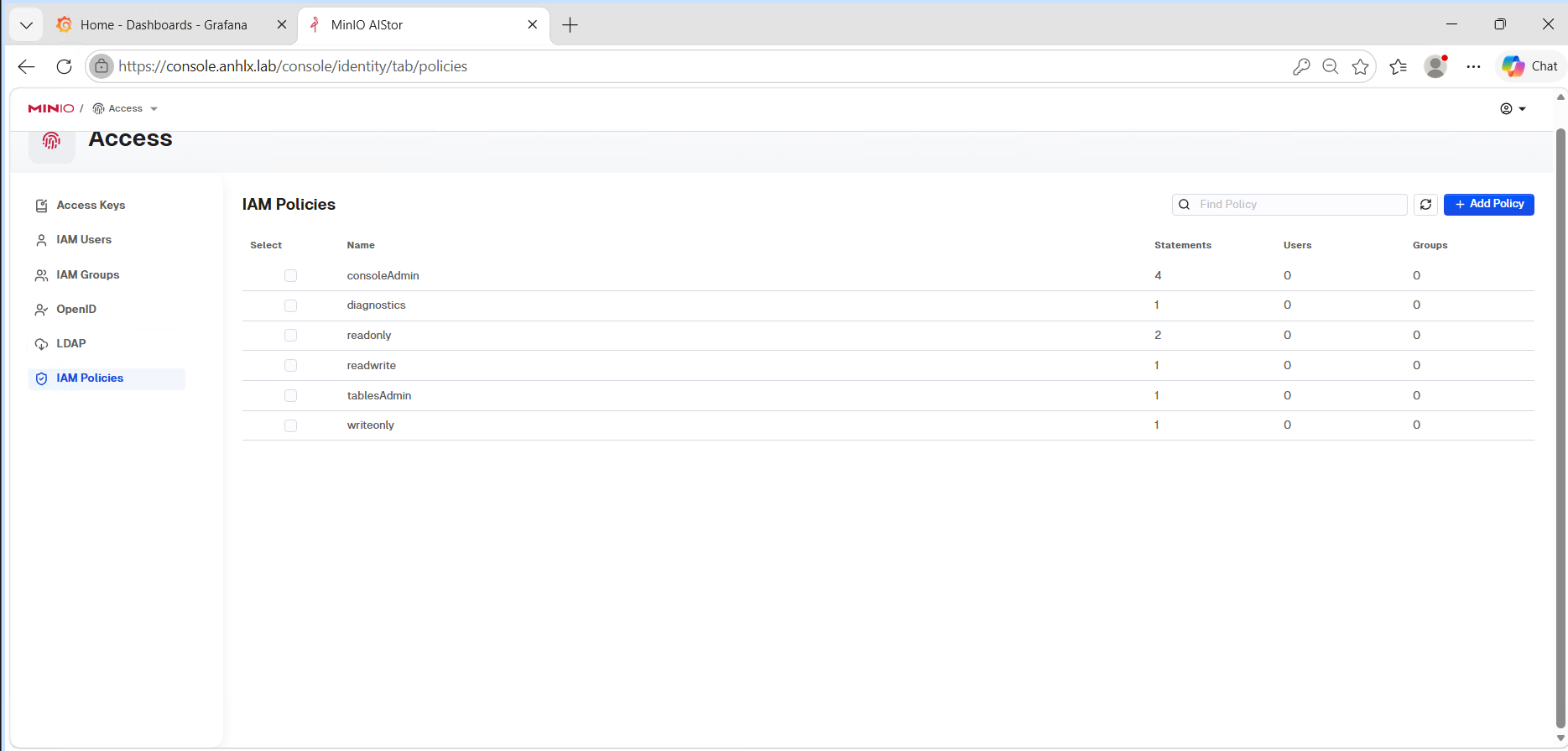Image resolution: width=1568 pixels, height=751 pixels.
Task: Click the browser address bar URL
Action: pos(293,66)
